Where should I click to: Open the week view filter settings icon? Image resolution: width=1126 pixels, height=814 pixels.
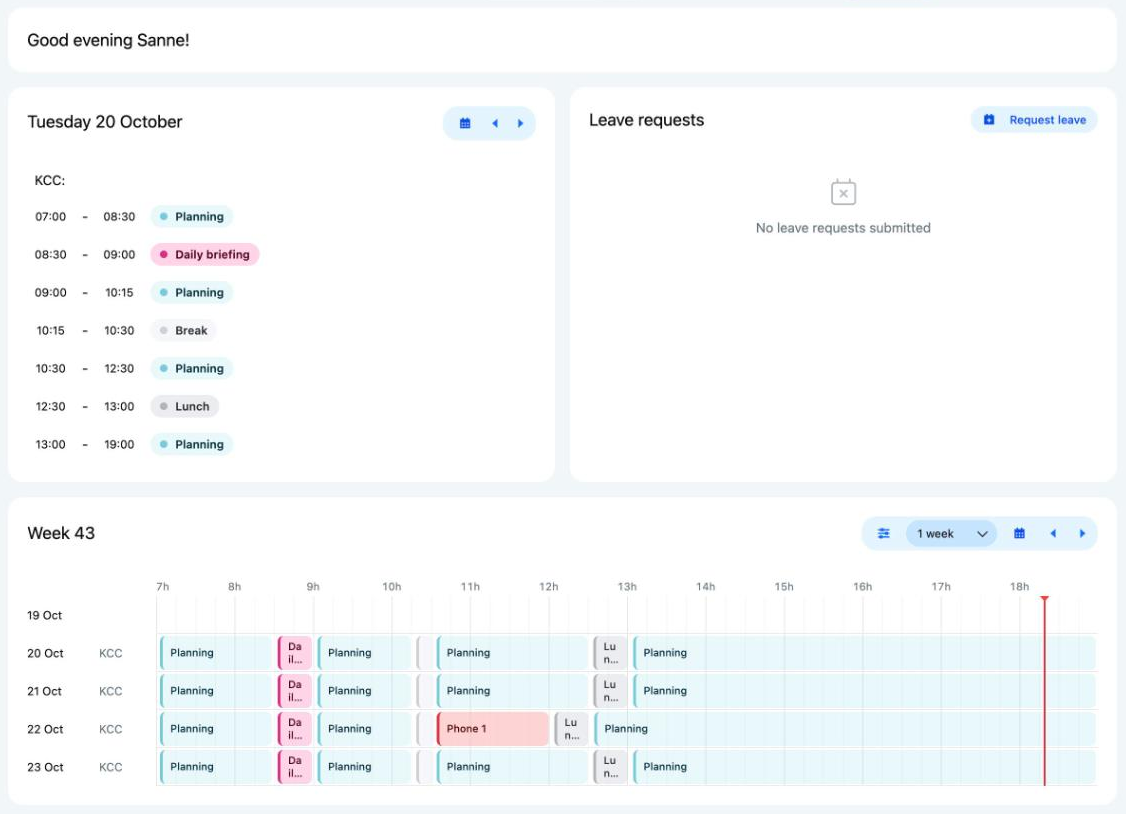[x=883, y=533]
